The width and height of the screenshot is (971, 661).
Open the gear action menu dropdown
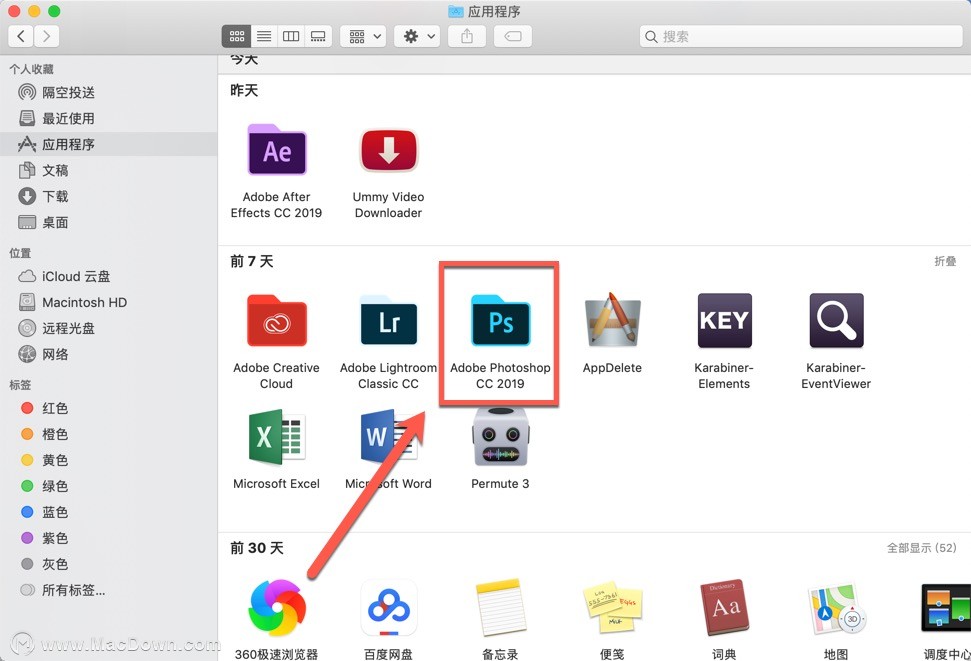(x=417, y=36)
